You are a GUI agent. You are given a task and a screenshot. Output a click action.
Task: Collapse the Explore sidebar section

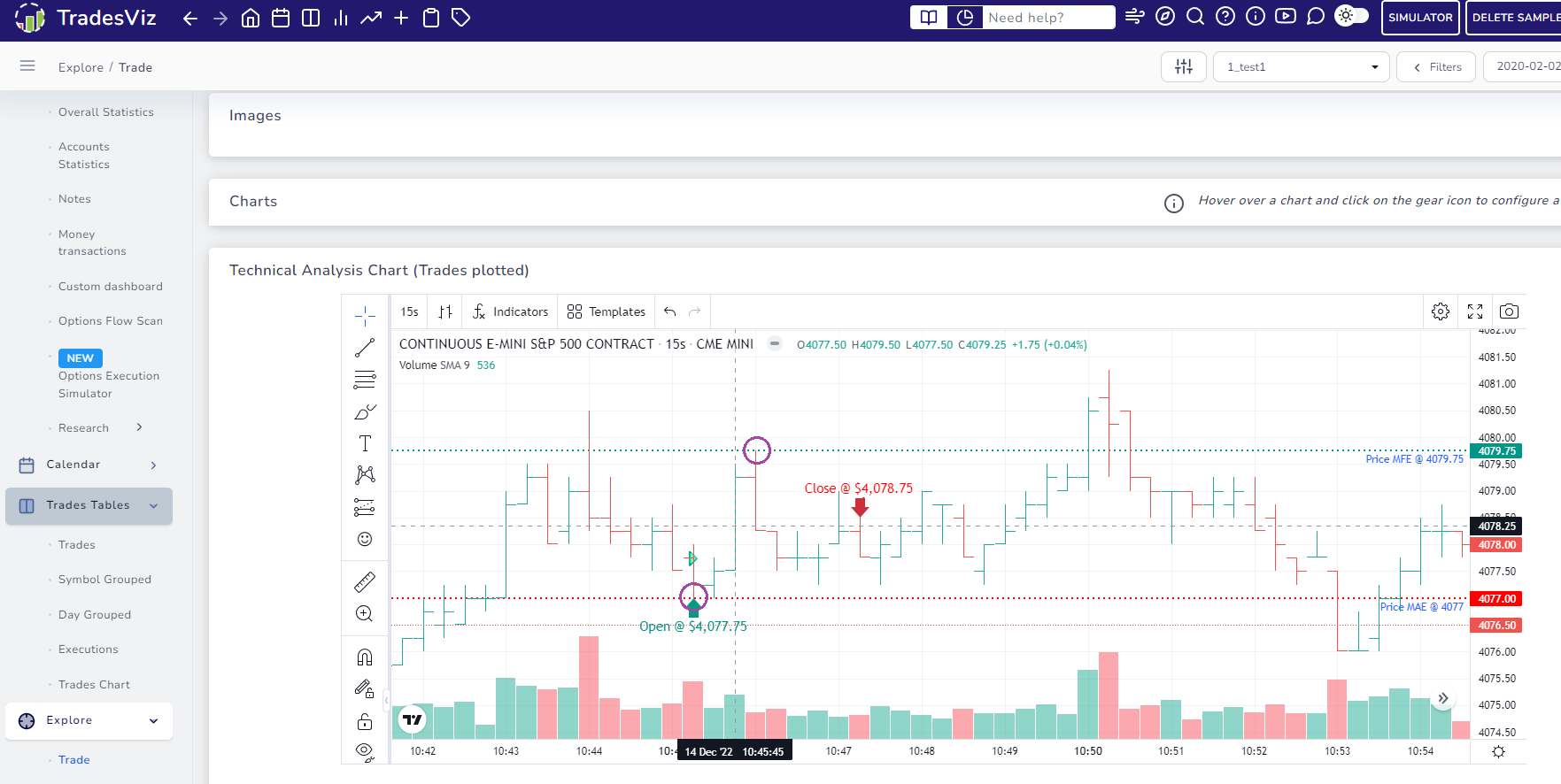click(x=89, y=720)
